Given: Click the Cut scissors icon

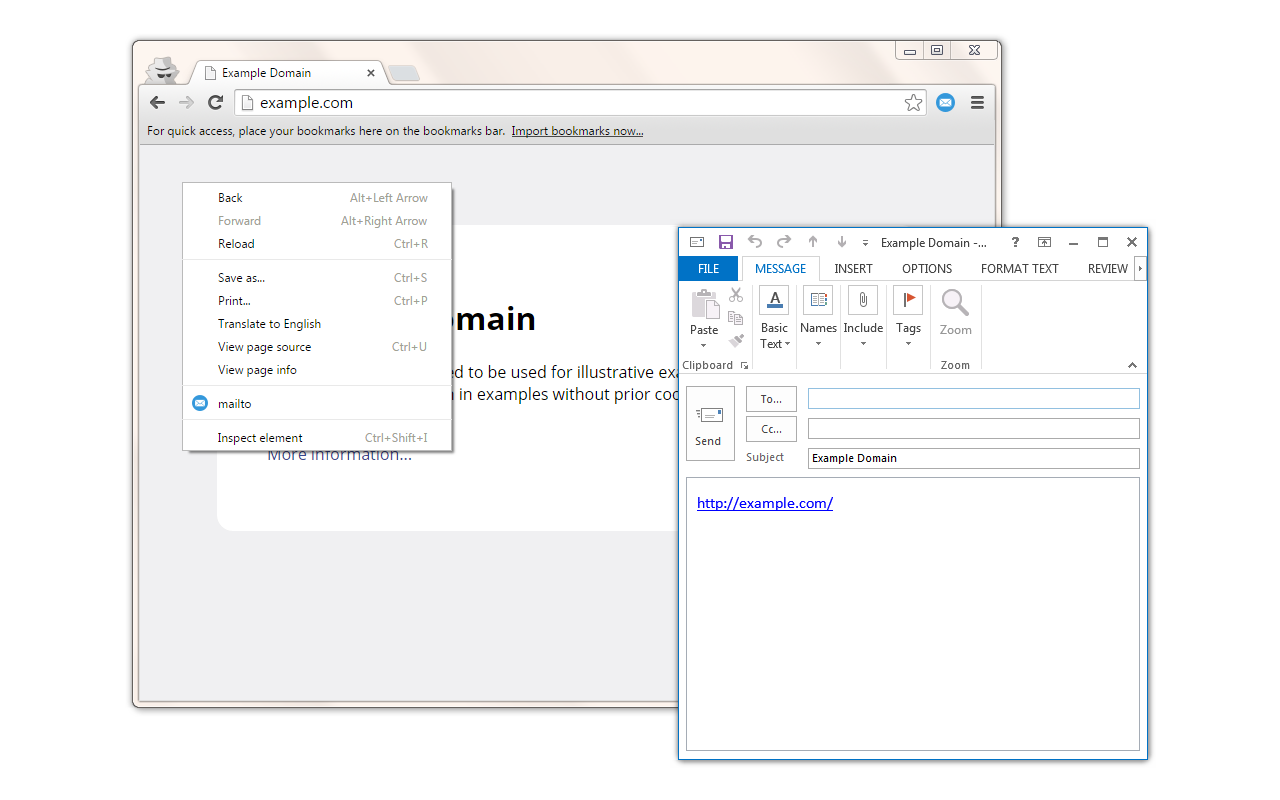Looking at the screenshot, I should pyautogui.click(x=736, y=295).
